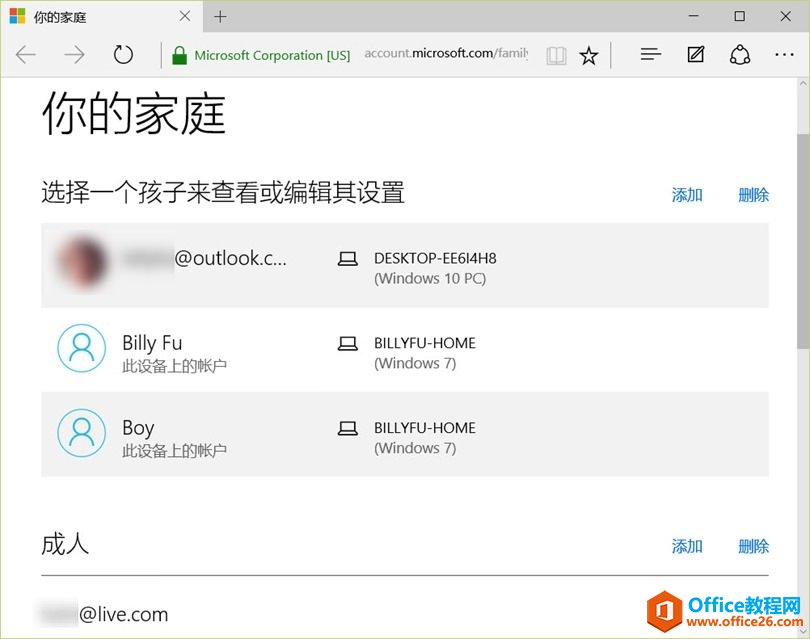Click the vertical scrollbar thumb

point(803,241)
